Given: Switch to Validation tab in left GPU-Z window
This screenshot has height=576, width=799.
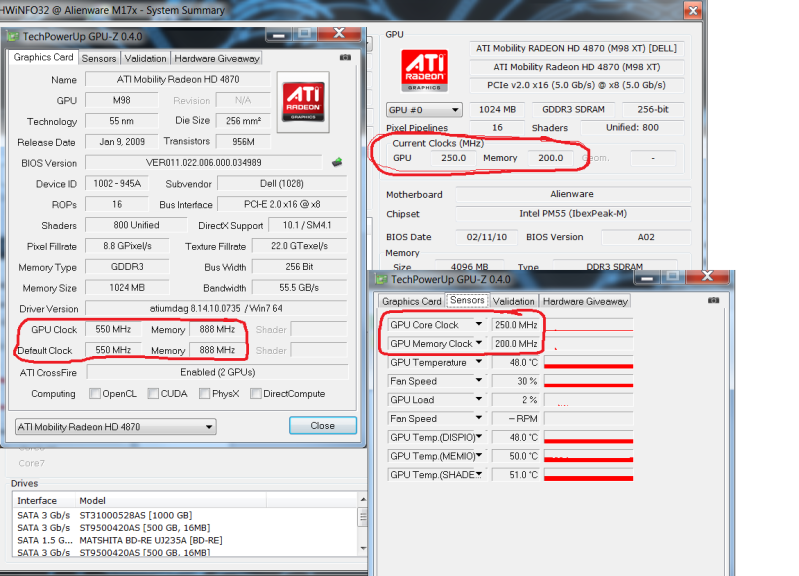Looking at the screenshot, I should 145,59.
